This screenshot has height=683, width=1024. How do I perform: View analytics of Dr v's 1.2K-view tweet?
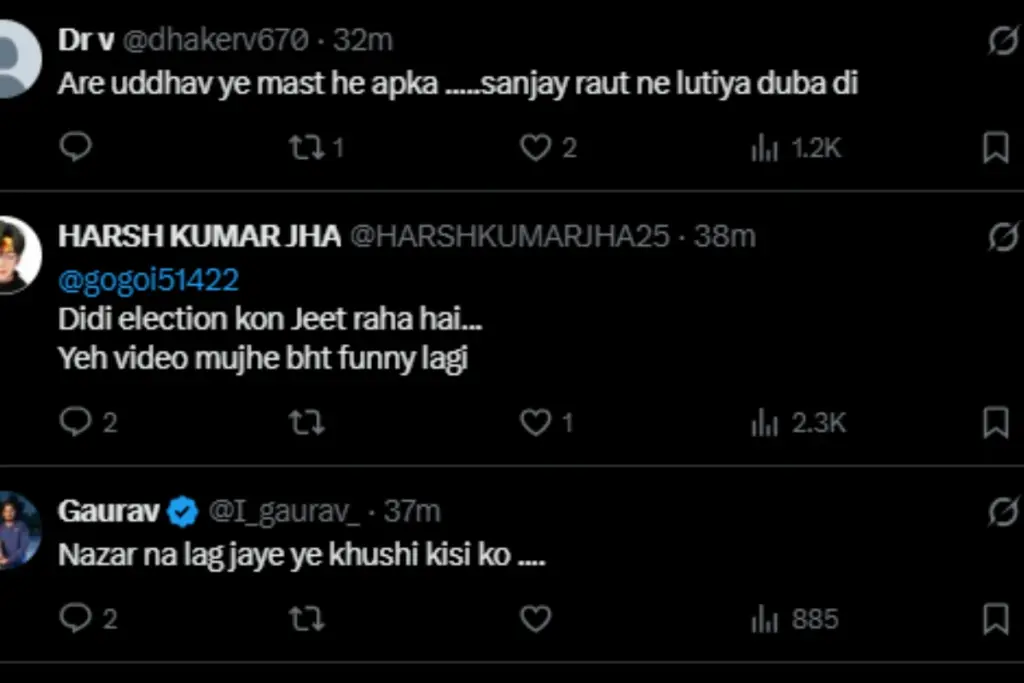(x=765, y=149)
